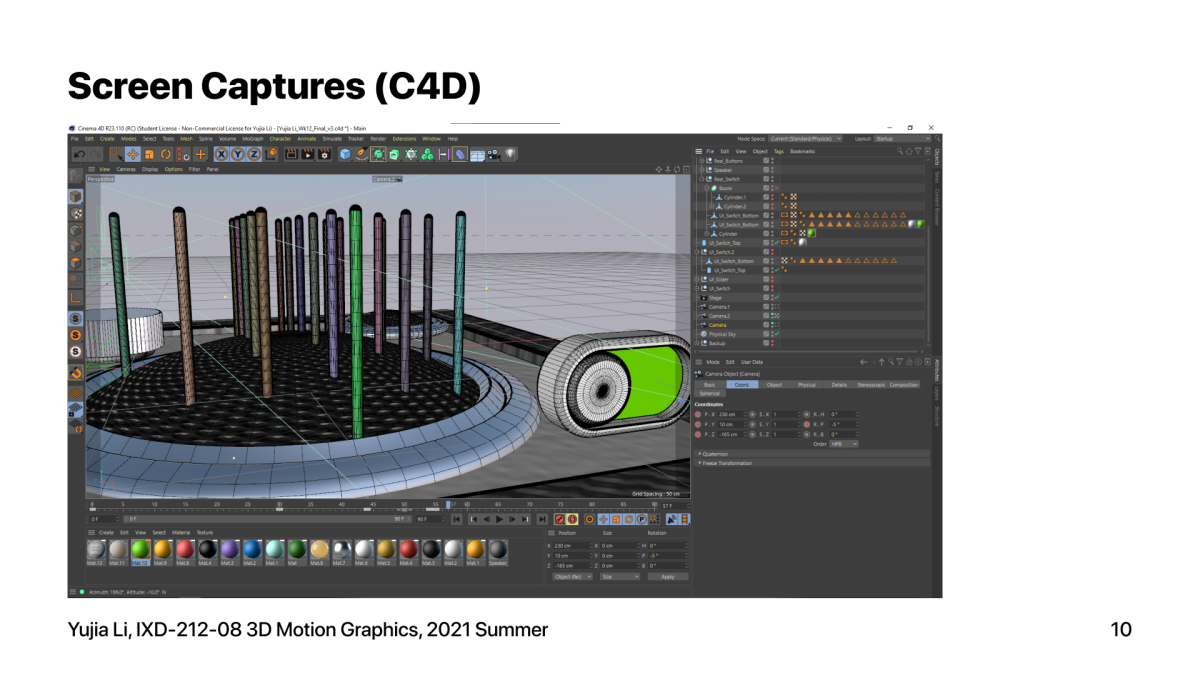Click the Spline Pen icon
This screenshot has height=675, width=1200.
[x=361, y=154]
